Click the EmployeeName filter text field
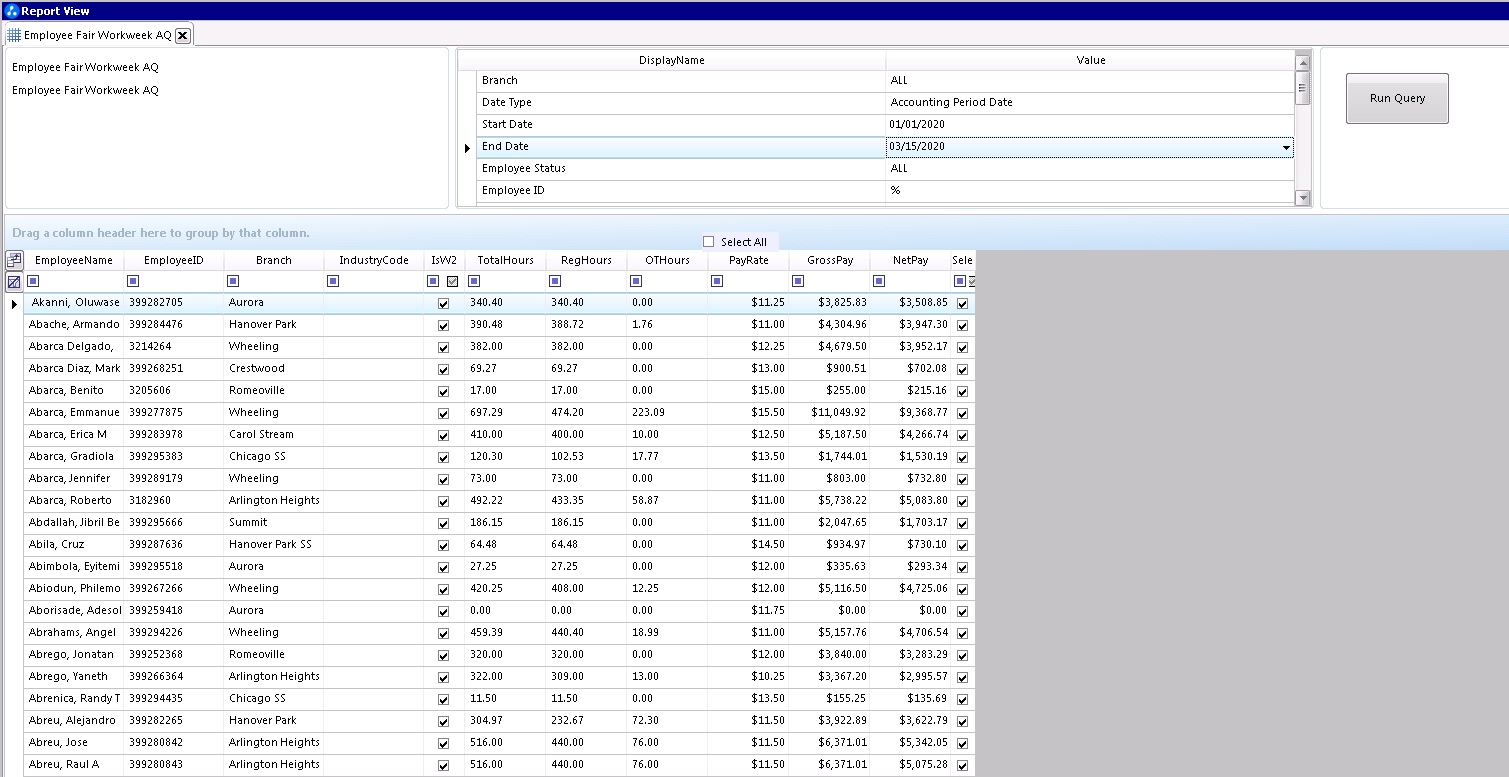This screenshot has height=777, width=1509. 82,282
